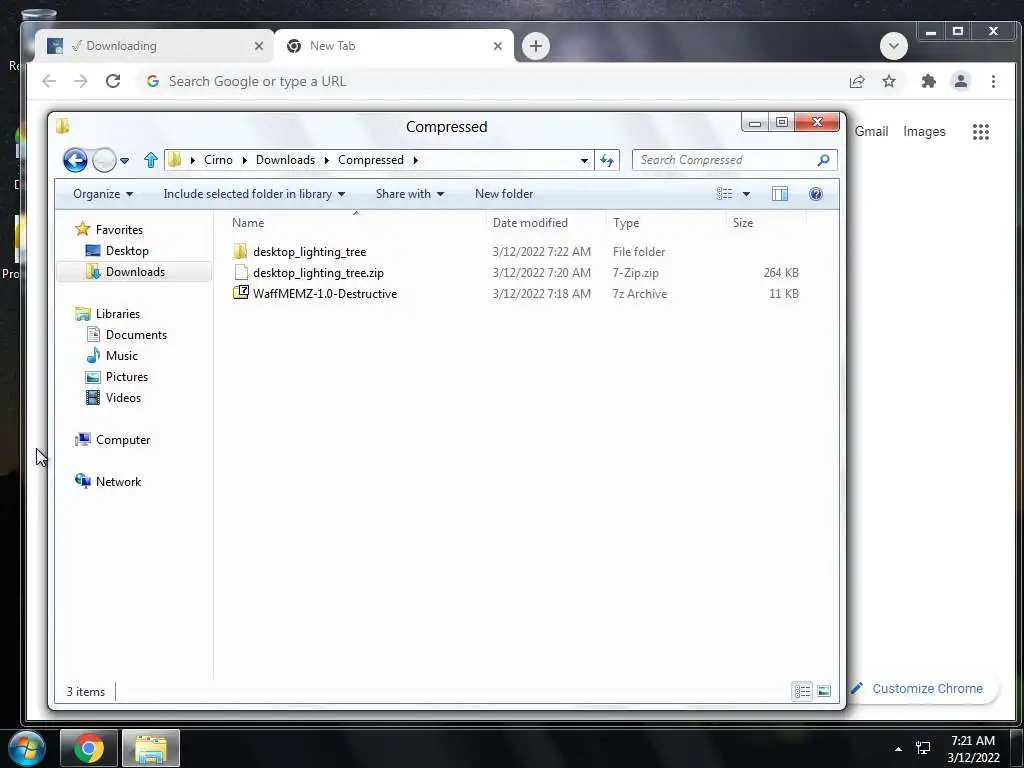
Task: Share this page icon in Chrome
Action: pyautogui.click(x=857, y=82)
